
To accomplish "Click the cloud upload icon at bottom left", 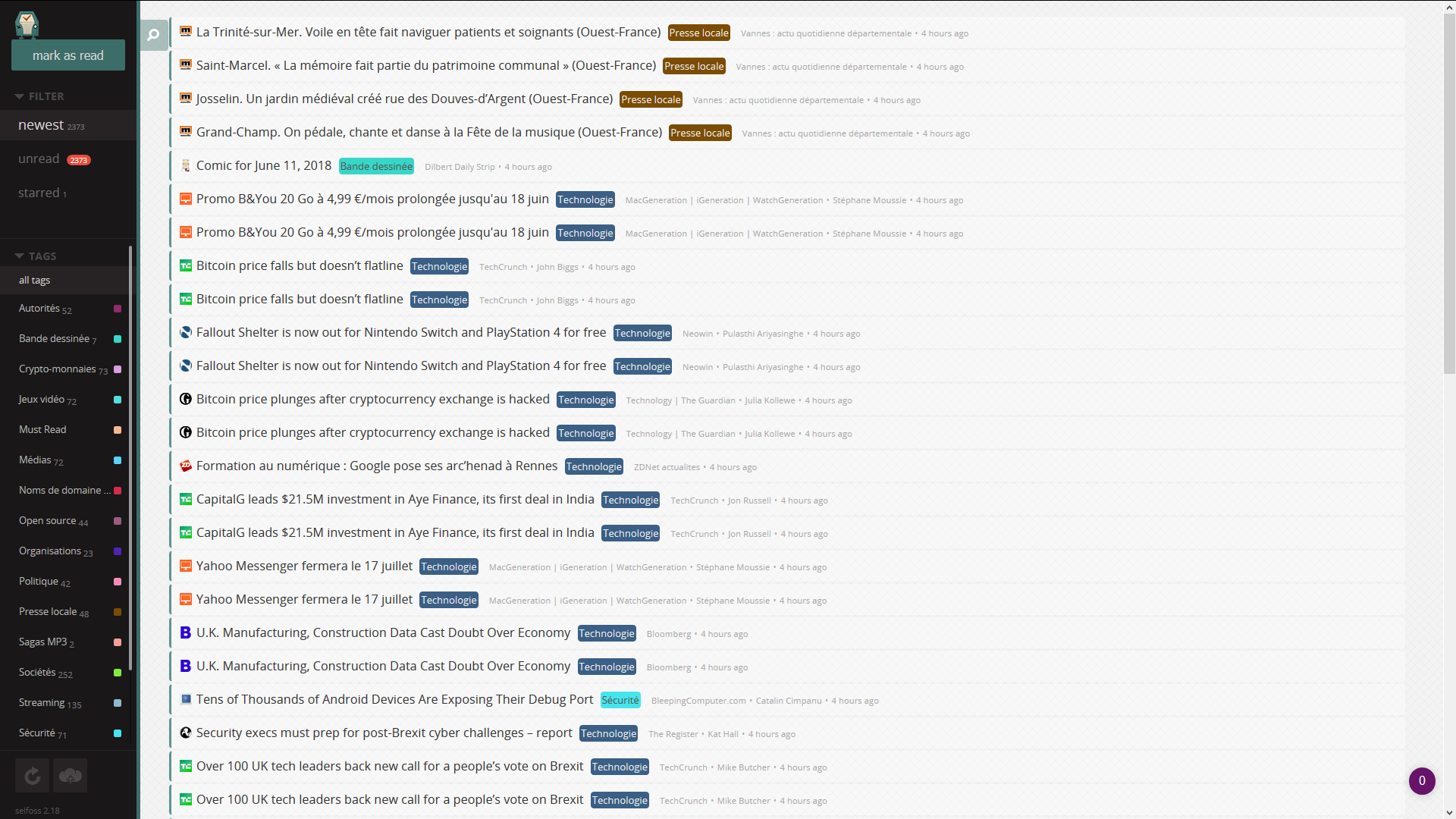I will tap(70, 775).
